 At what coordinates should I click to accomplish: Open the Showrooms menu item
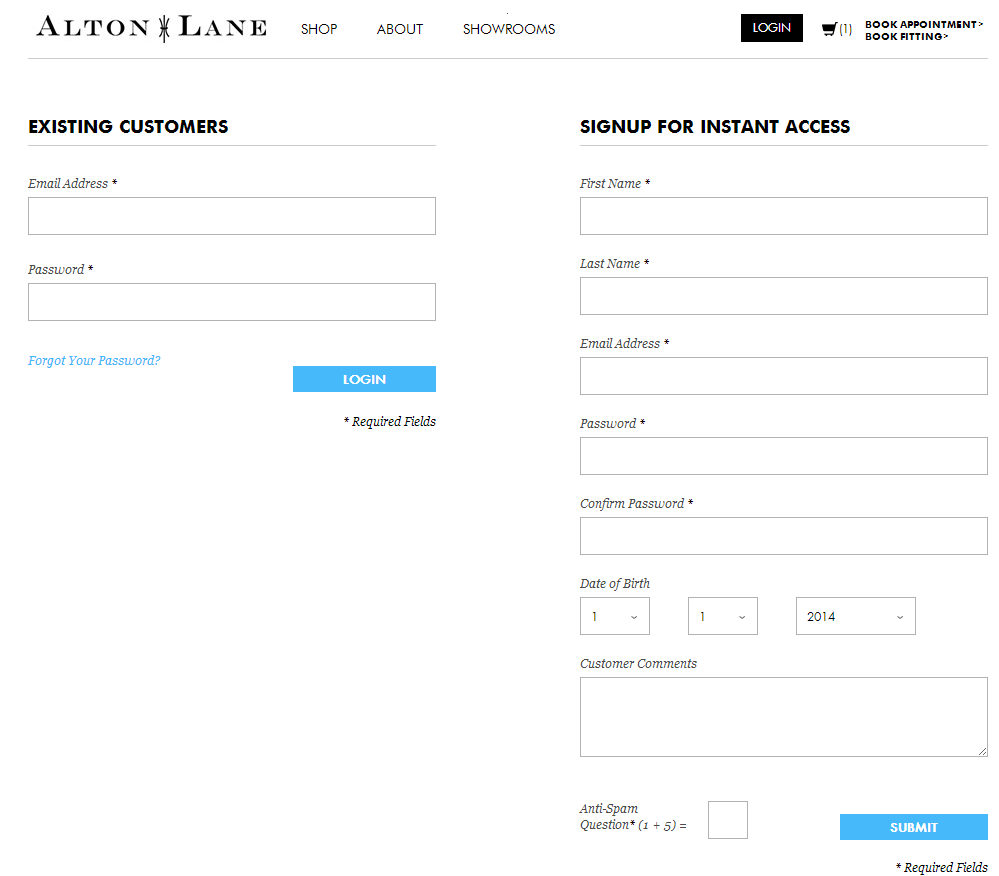(x=509, y=29)
